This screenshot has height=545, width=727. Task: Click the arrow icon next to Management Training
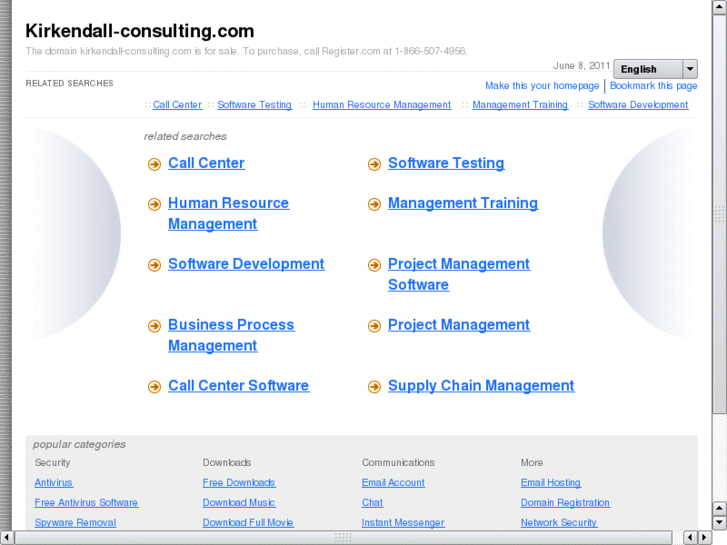[374, 204]
